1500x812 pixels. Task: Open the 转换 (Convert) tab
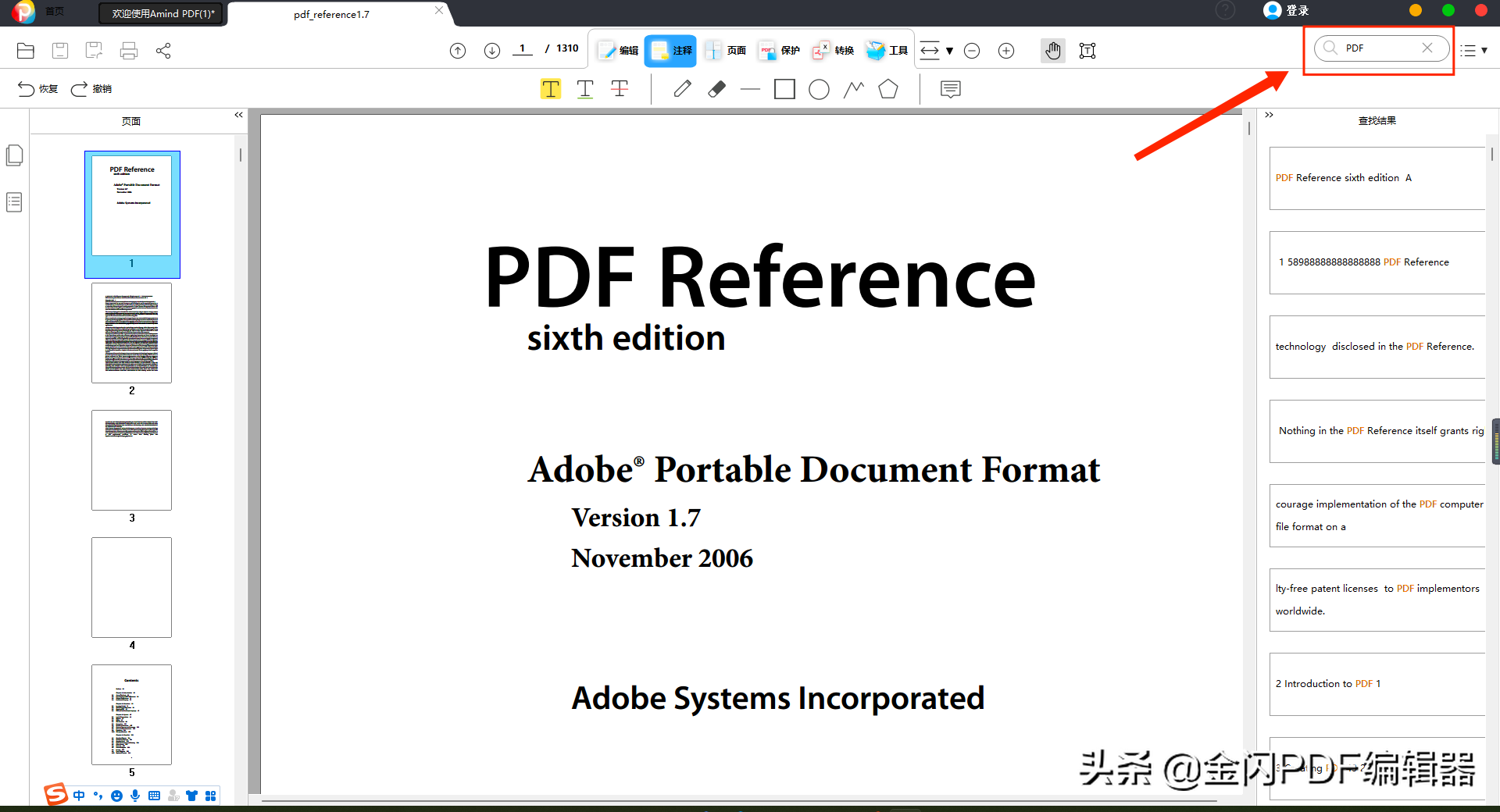[833, 51]
